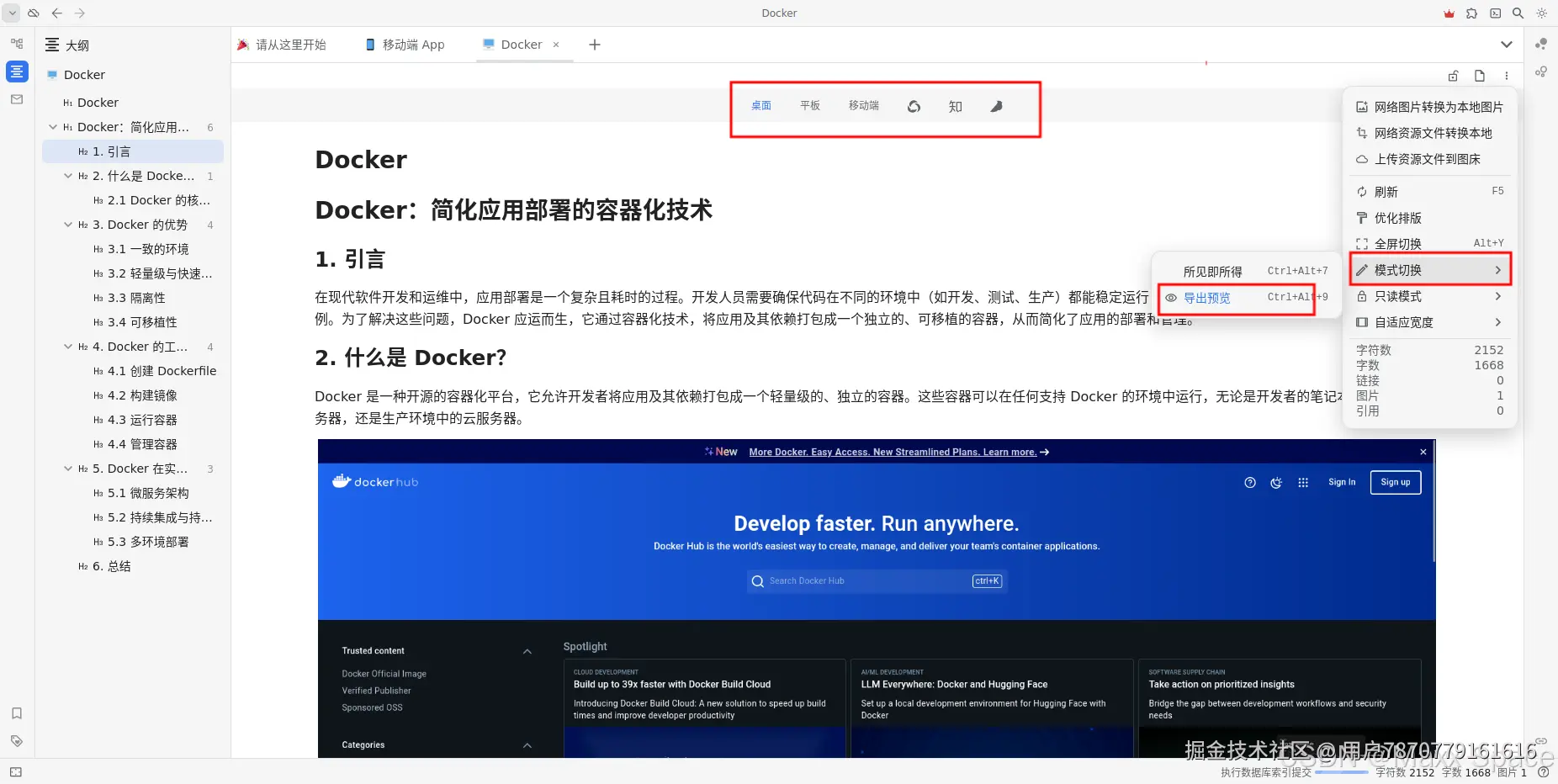Open the tab list dropdown chevron
1558x784 pixels.
coord(1507,45)
